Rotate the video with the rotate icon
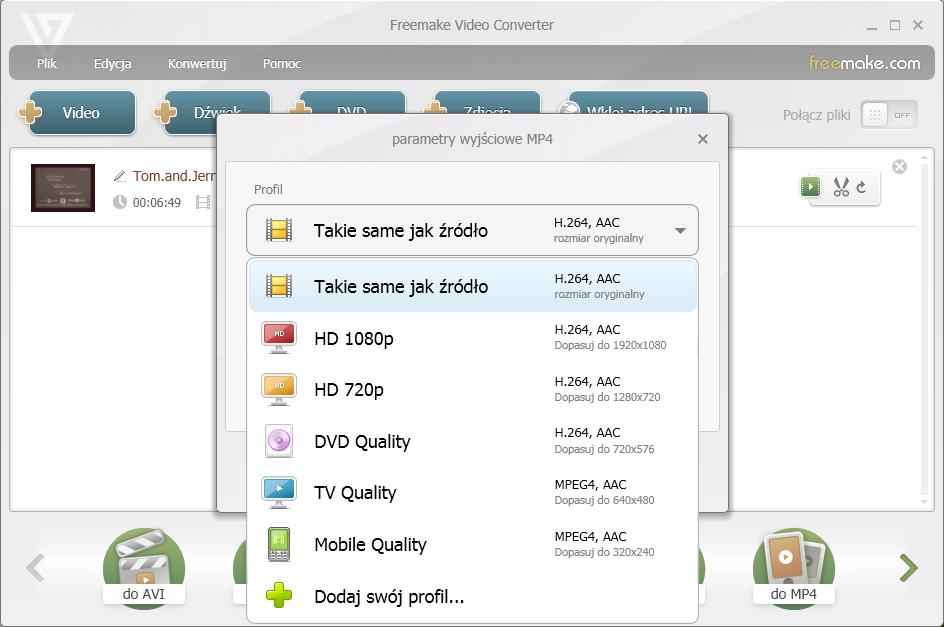944x627 pixels. [862, 187]
